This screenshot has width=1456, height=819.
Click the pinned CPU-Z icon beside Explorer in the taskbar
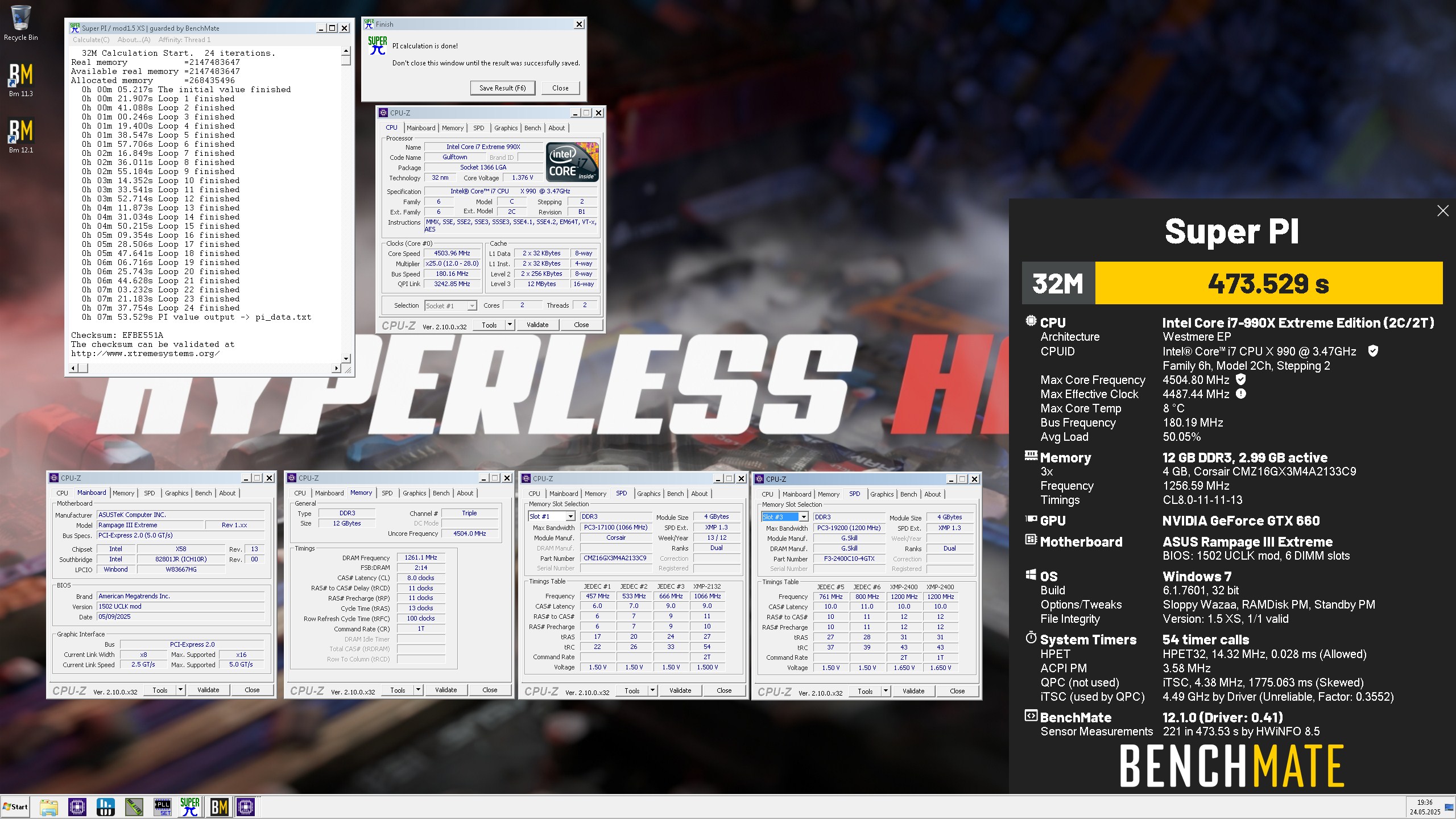(77, 806)
